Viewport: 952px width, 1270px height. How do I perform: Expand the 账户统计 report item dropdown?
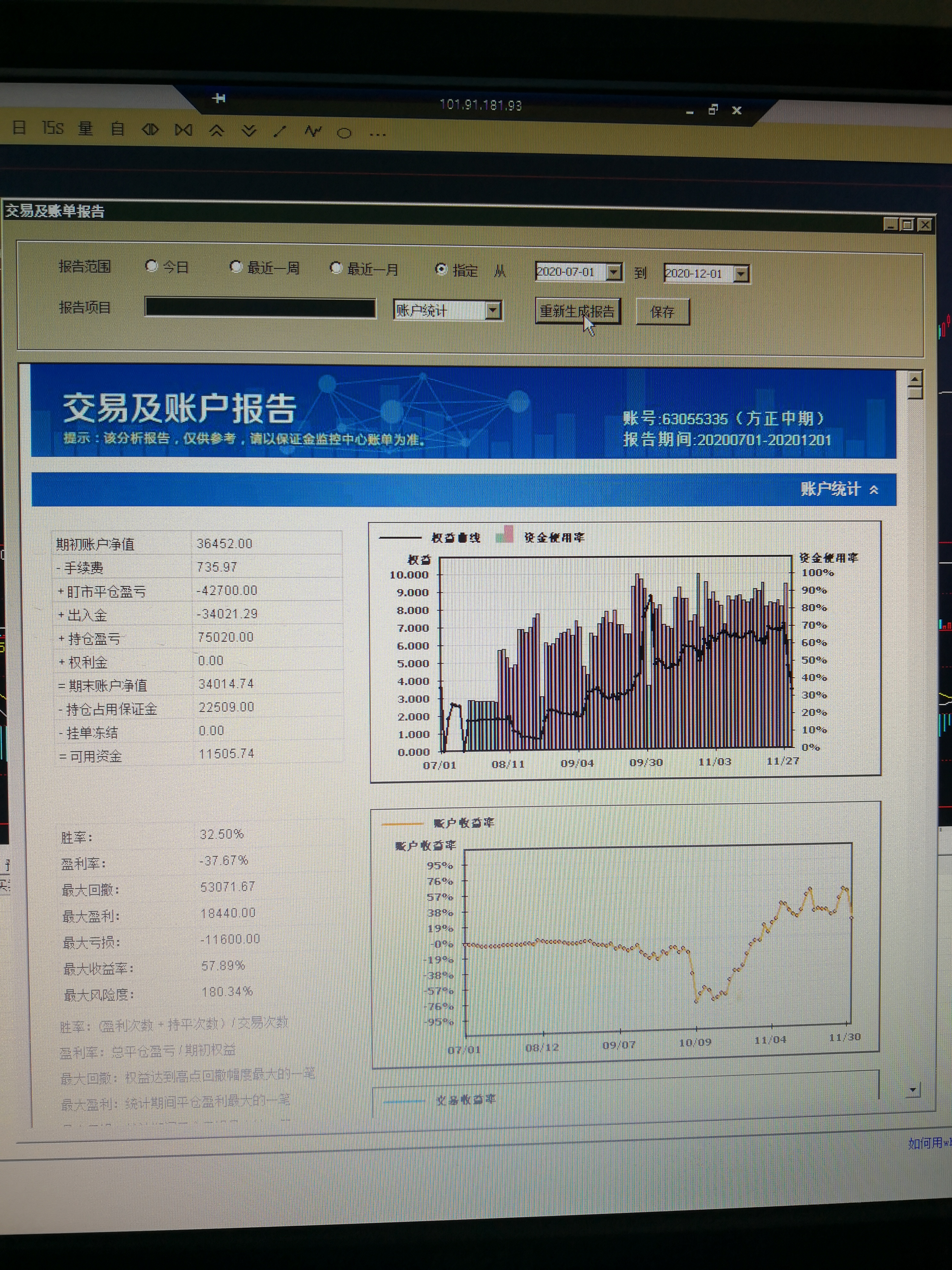point(492,310)
